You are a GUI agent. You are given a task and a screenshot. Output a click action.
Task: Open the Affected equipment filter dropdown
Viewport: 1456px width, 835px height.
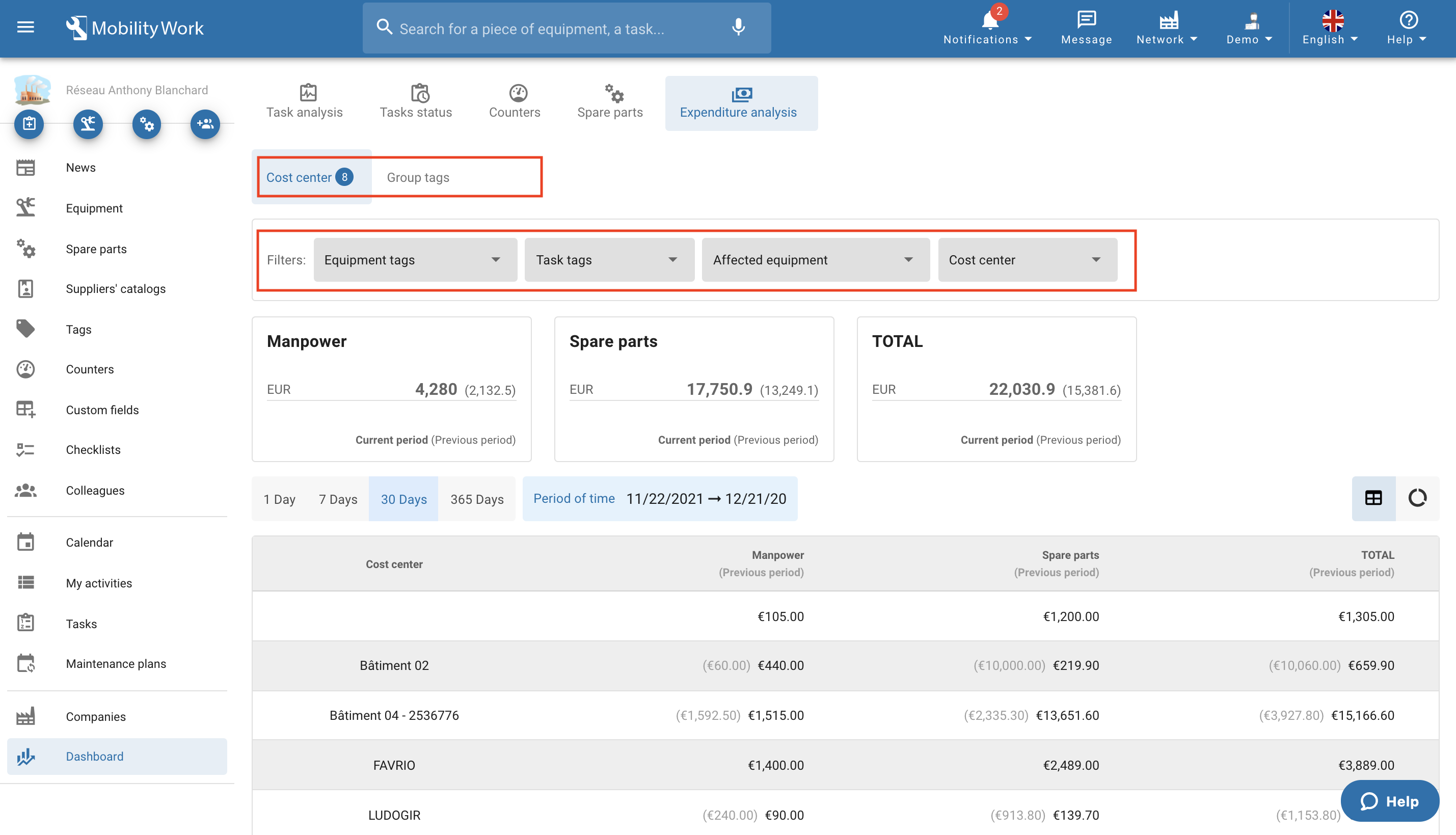point(816,260)
